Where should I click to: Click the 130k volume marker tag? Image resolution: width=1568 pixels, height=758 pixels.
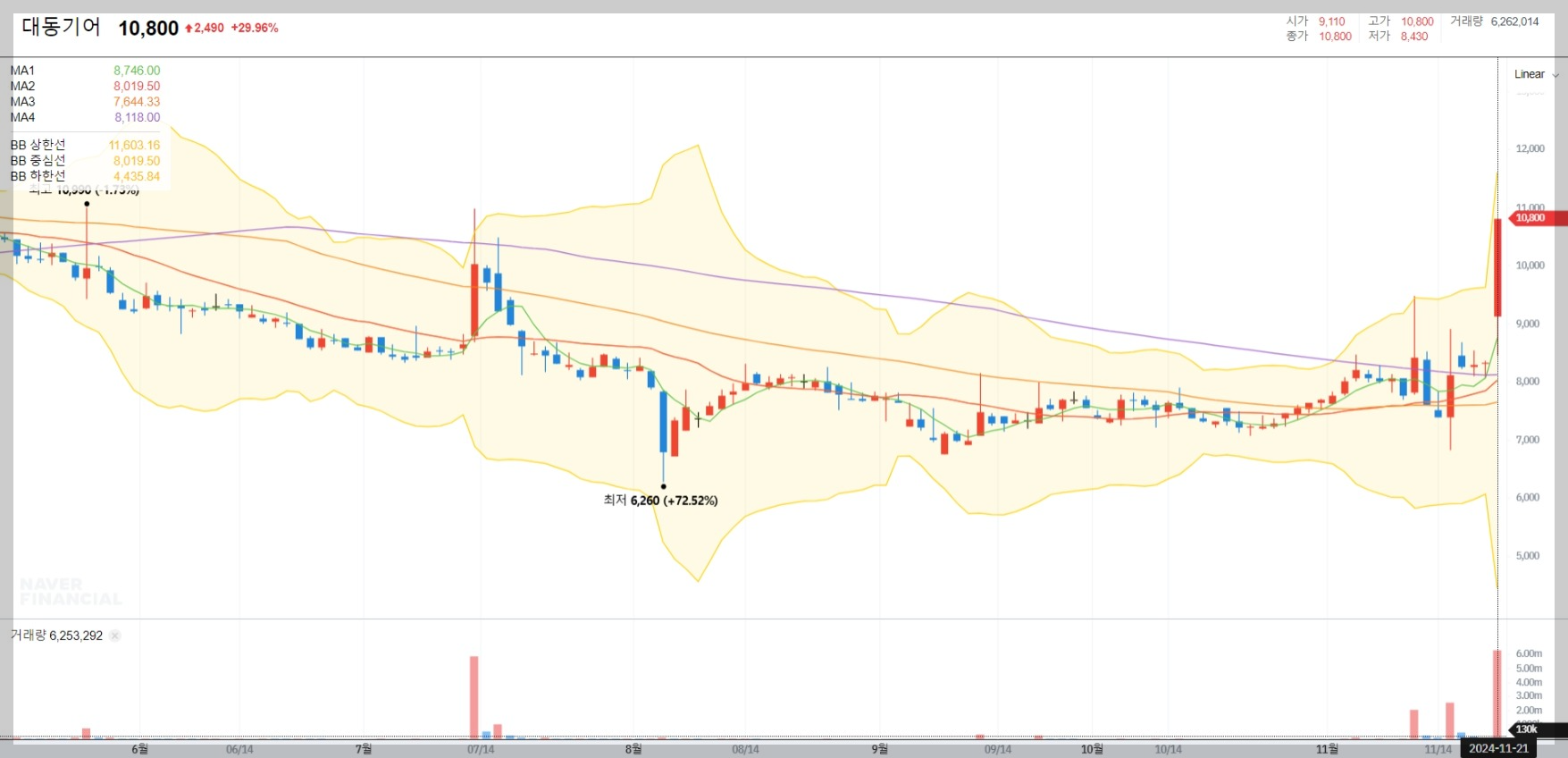[x=1539, y=729]
